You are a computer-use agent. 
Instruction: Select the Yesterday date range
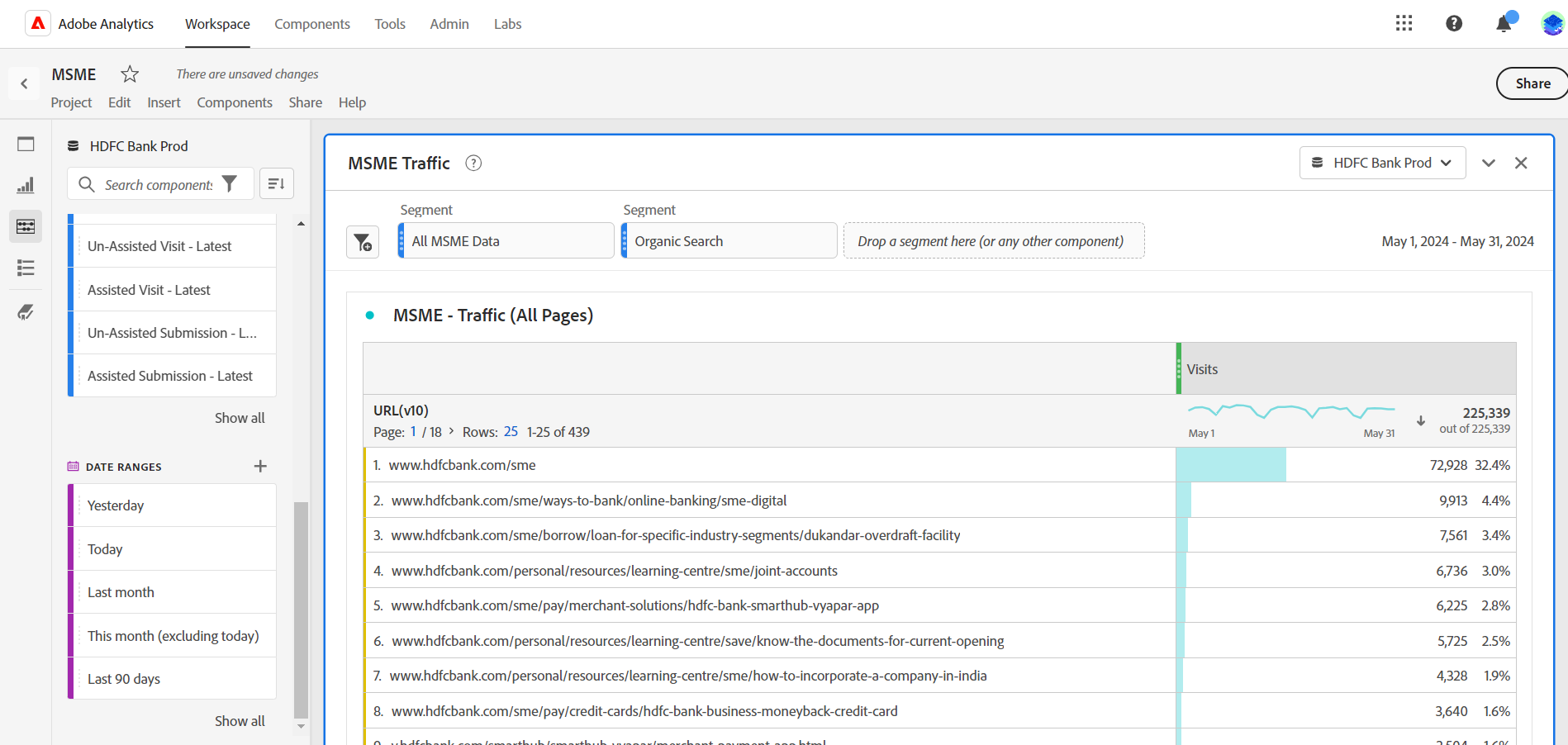[x=172, y=505]
